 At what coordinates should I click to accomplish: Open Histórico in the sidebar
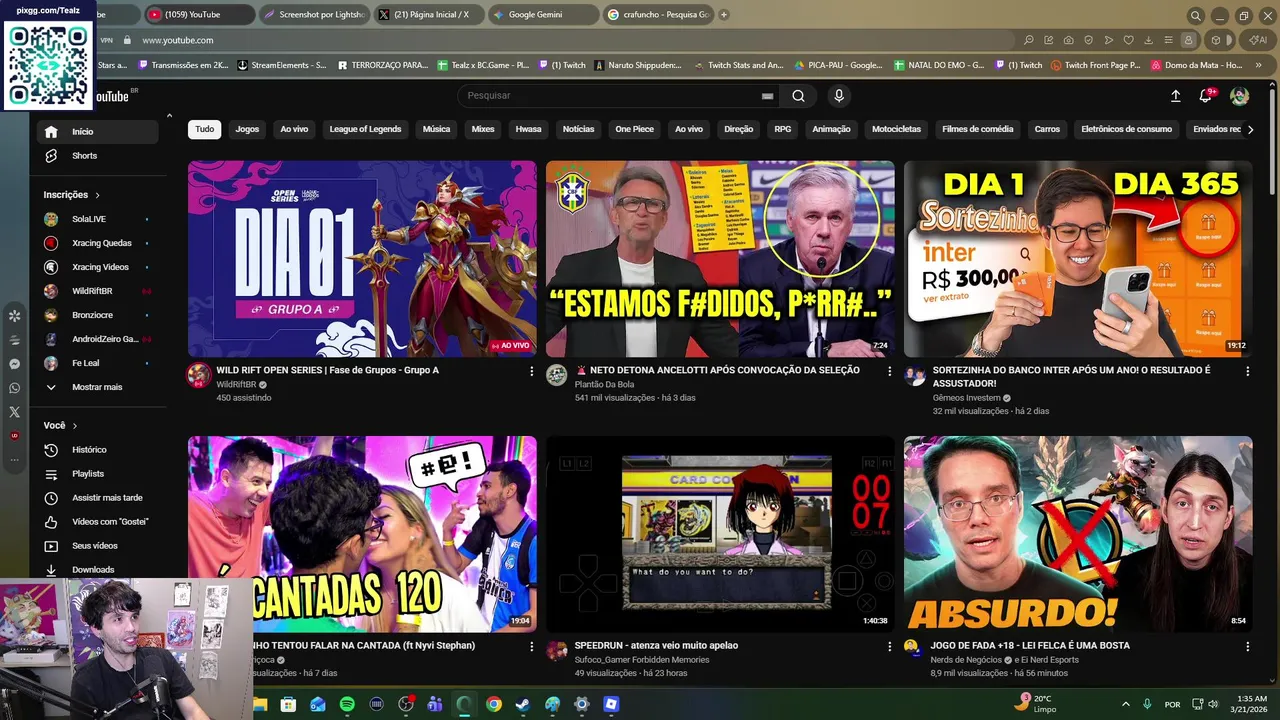tap(97, 450)
